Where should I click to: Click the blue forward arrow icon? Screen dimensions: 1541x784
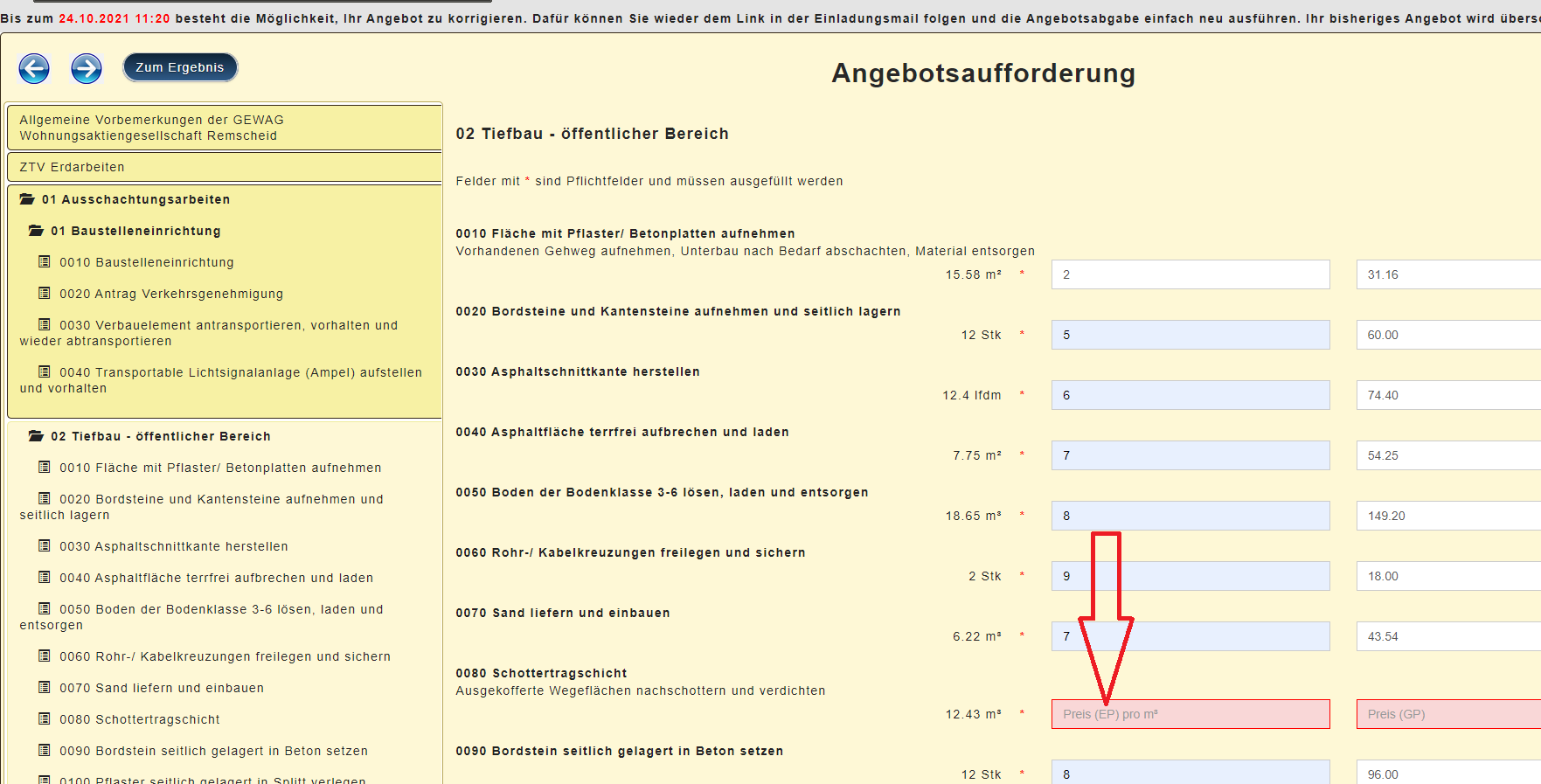tap(87, 68)
